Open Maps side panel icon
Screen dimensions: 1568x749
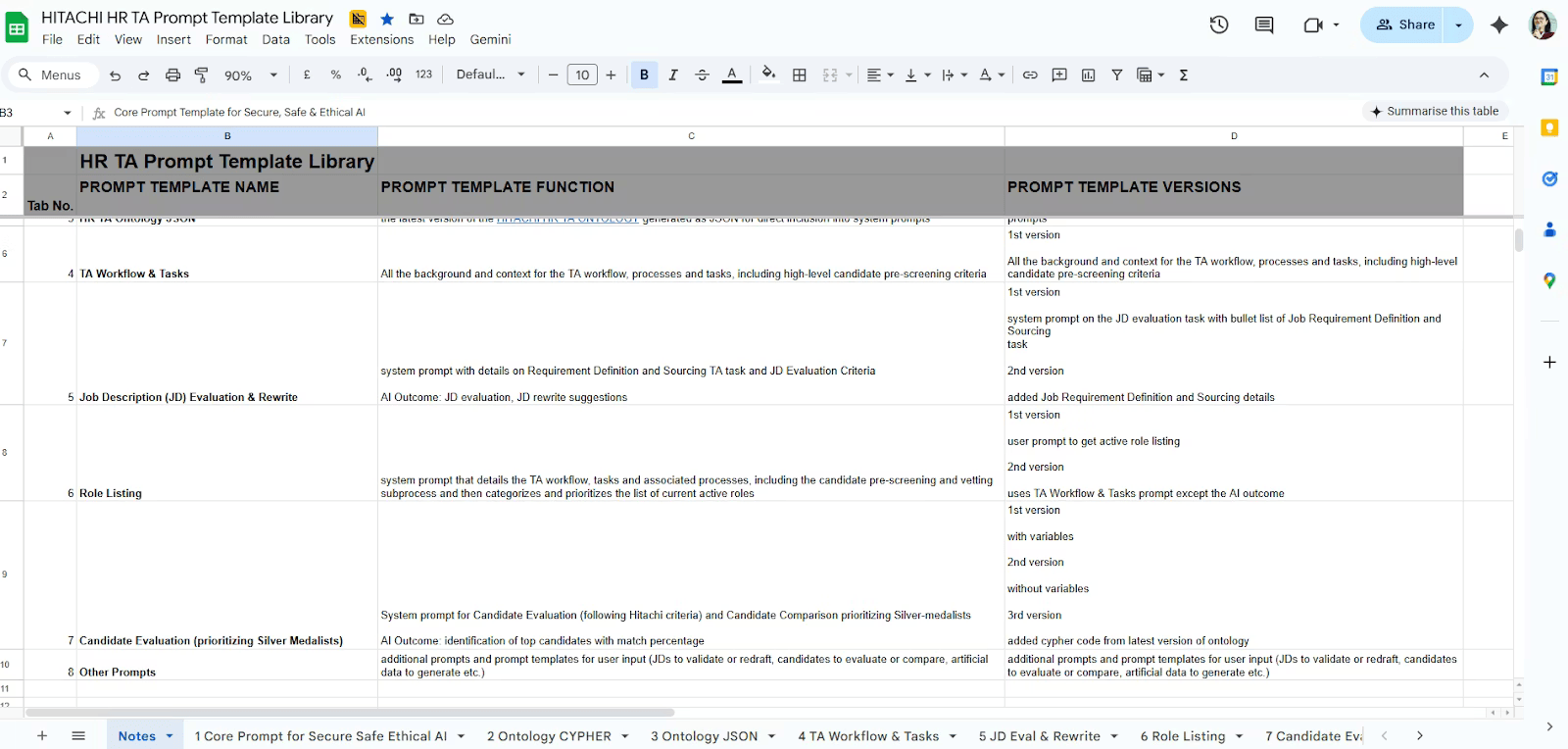(1549, 280)
